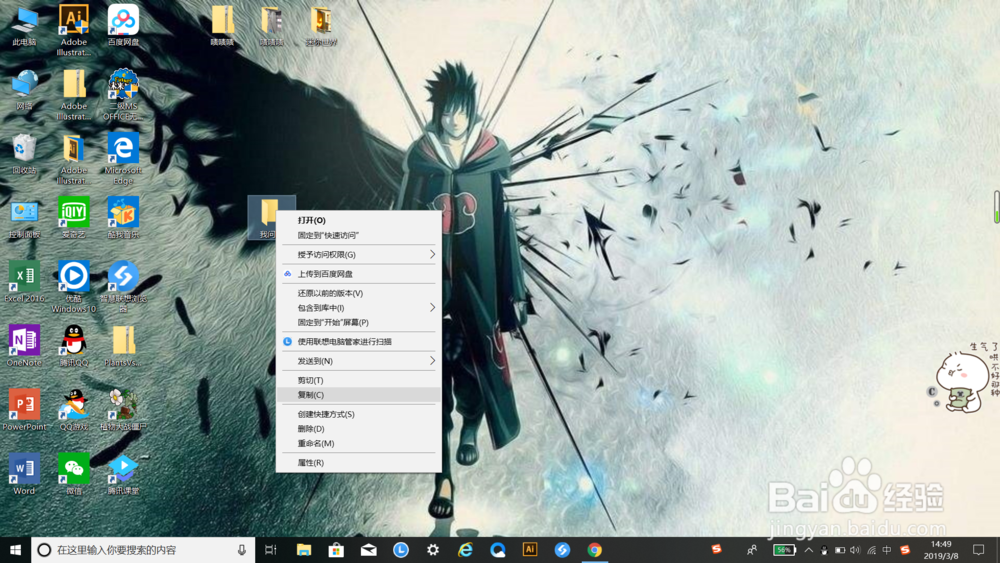1000x563 pixels.
Task: Switch to Chrome on the taskbar
Action: point(594,550)
